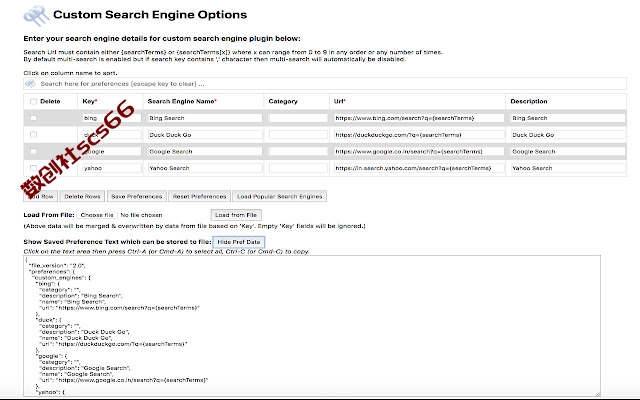The height and width of the screenshot is (400, 640).
Task: Toggle the Delete select-all header checkbox
Action: point(33,101)
